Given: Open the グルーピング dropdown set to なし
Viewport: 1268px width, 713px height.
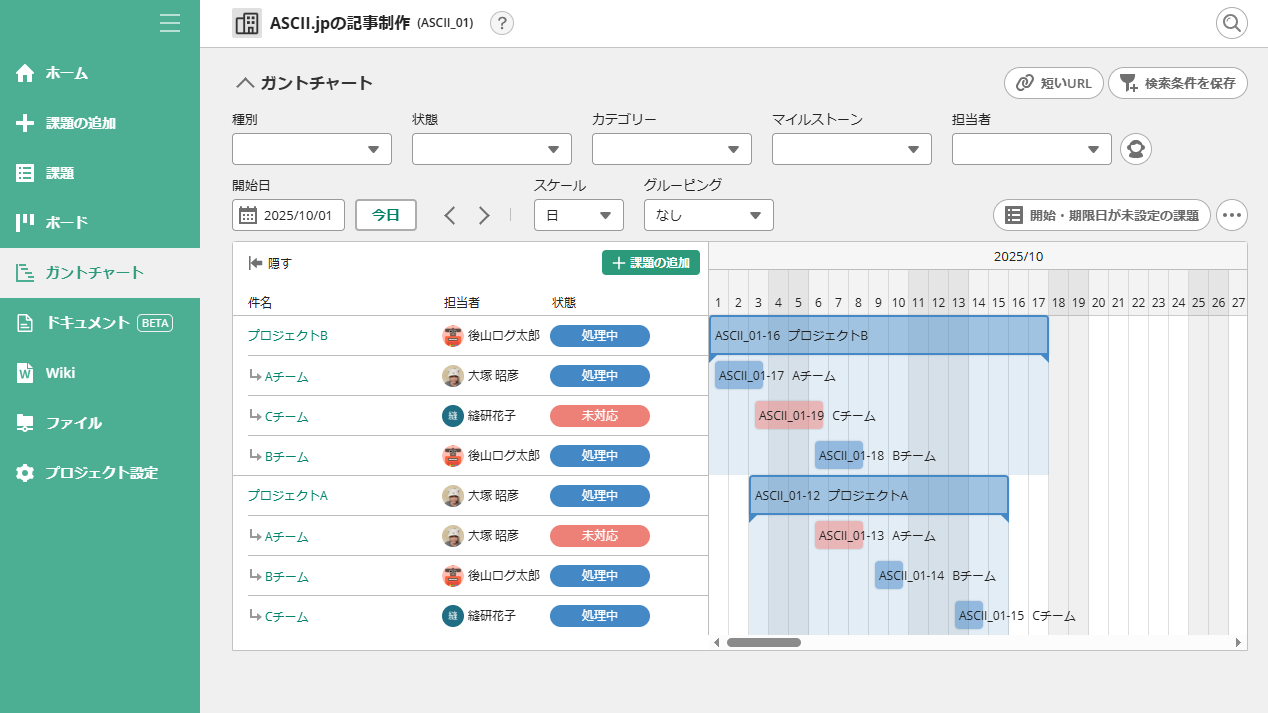Looking at the screenshot, I should coord(709,215).
